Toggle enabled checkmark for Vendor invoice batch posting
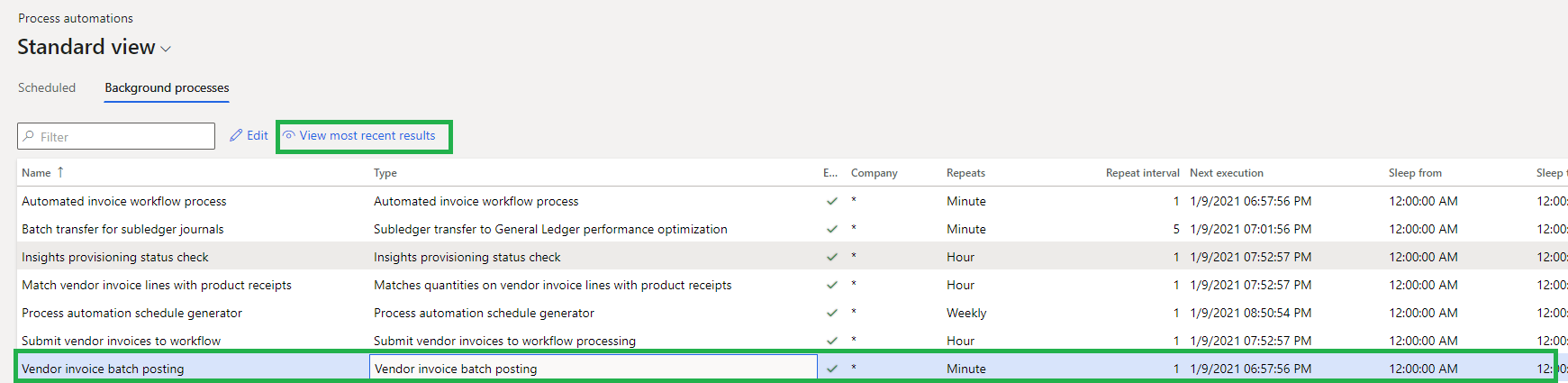Image resolution: width=1568 pixels, height=383 pixels. pos(831,369)
